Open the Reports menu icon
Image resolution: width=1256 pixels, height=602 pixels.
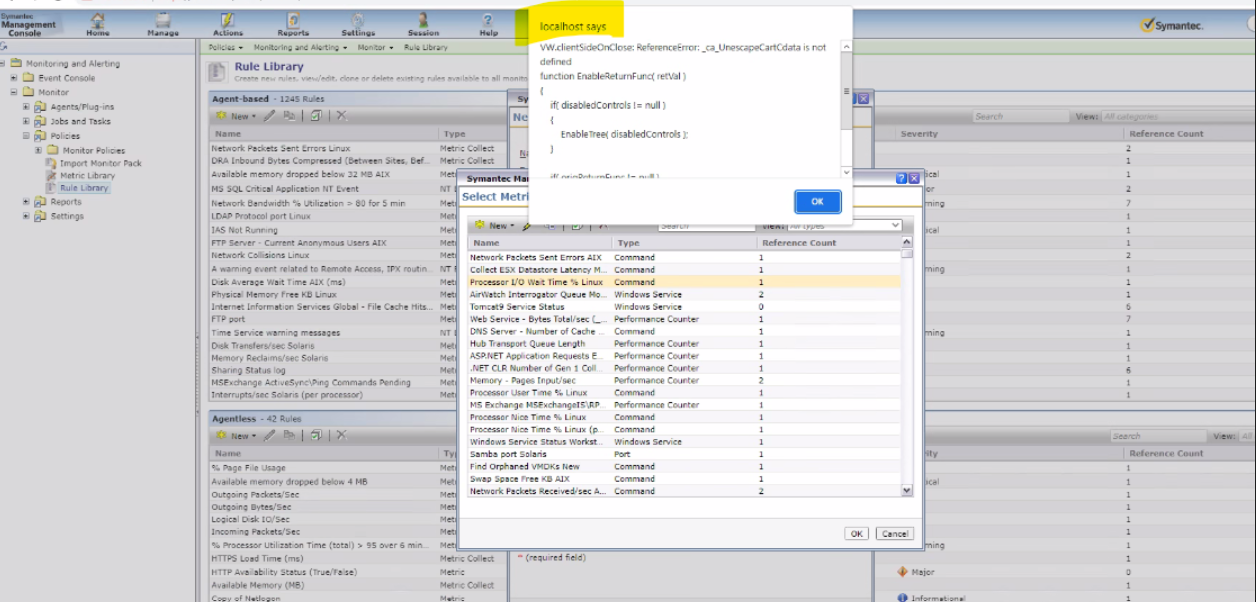(293, 22)
